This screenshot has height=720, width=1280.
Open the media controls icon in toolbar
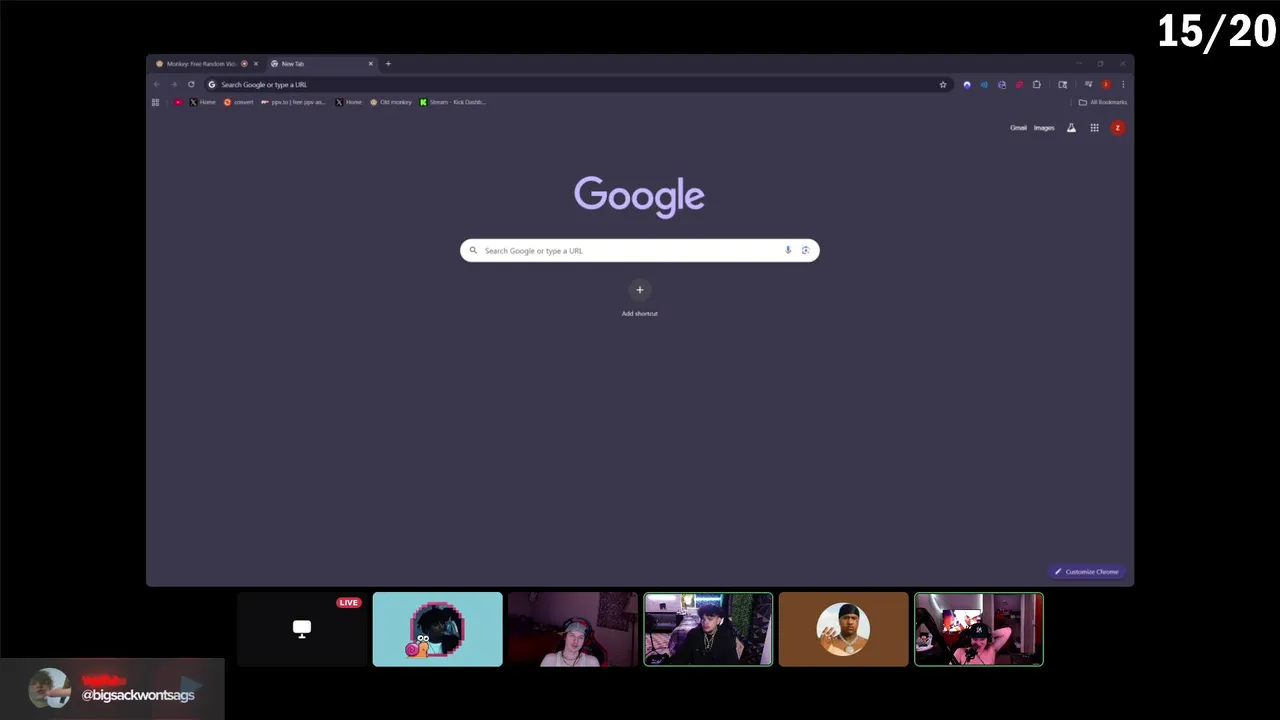(x=1088, y=84)
